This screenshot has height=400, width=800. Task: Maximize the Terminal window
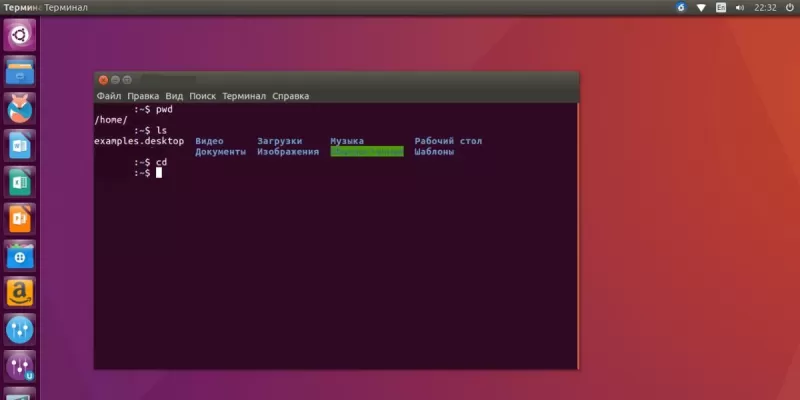point(127,80)
